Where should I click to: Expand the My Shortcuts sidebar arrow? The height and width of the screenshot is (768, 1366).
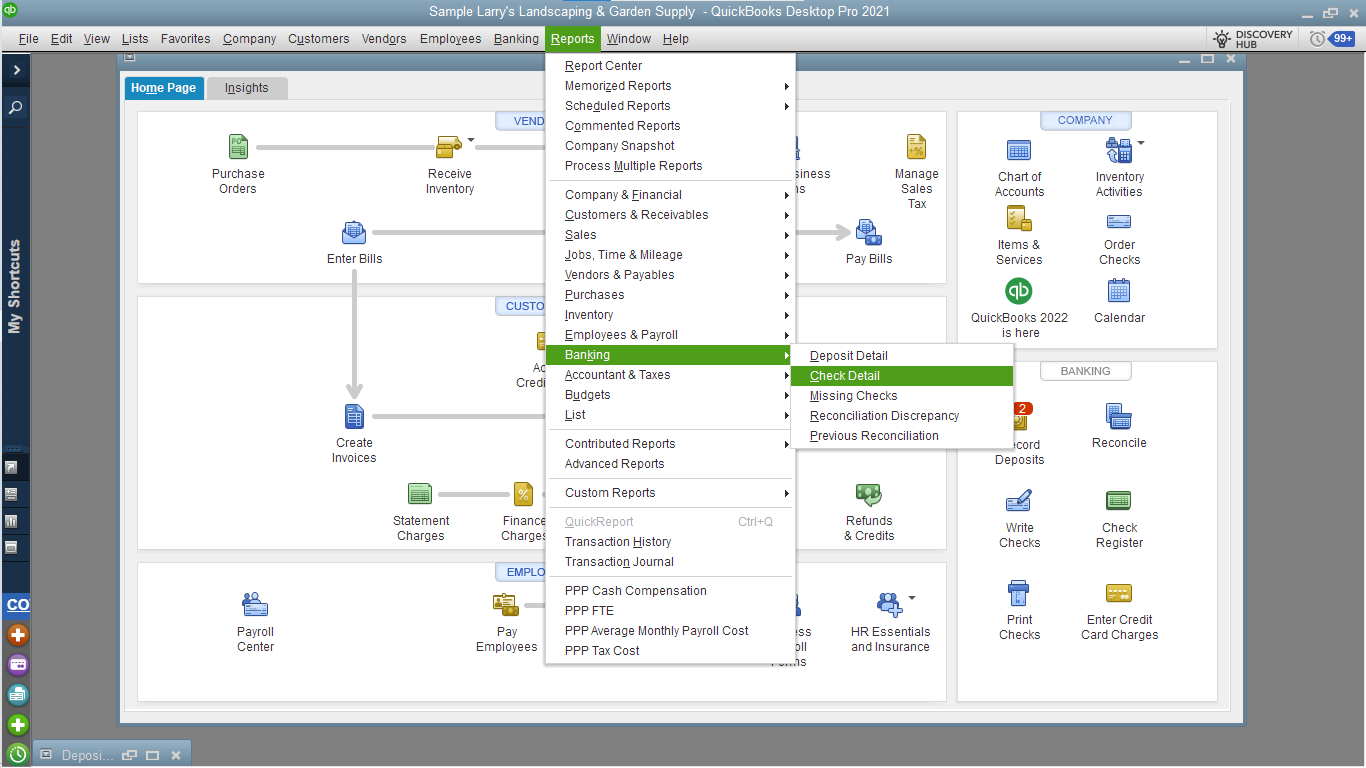(16, 71)
